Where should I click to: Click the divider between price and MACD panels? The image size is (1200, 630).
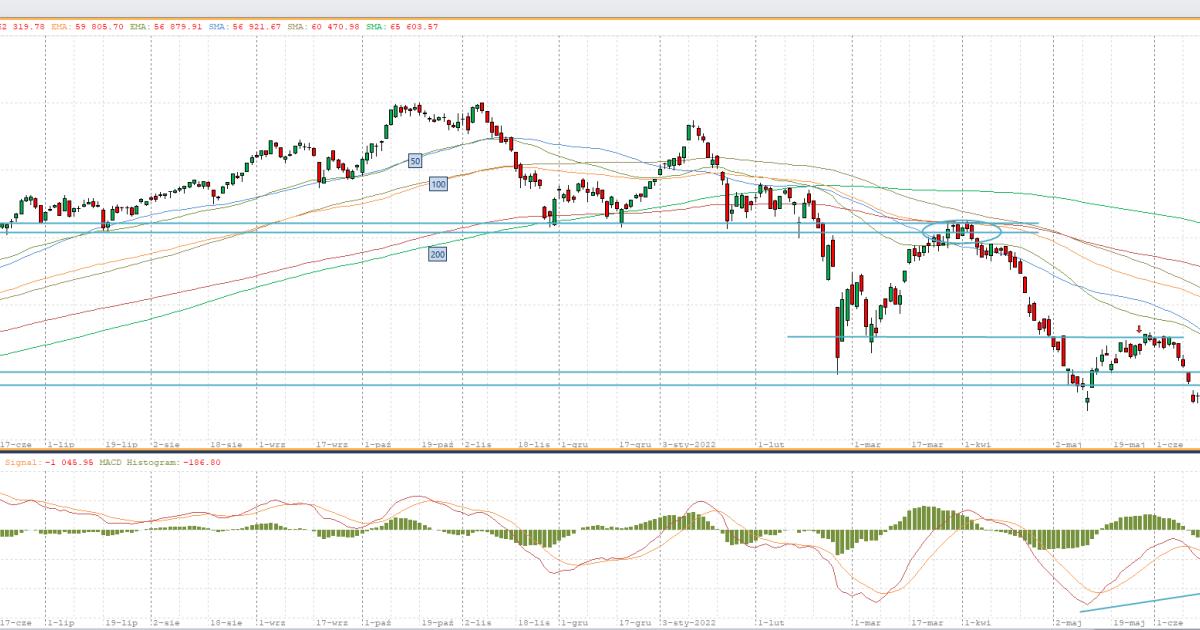coord(600,451)
